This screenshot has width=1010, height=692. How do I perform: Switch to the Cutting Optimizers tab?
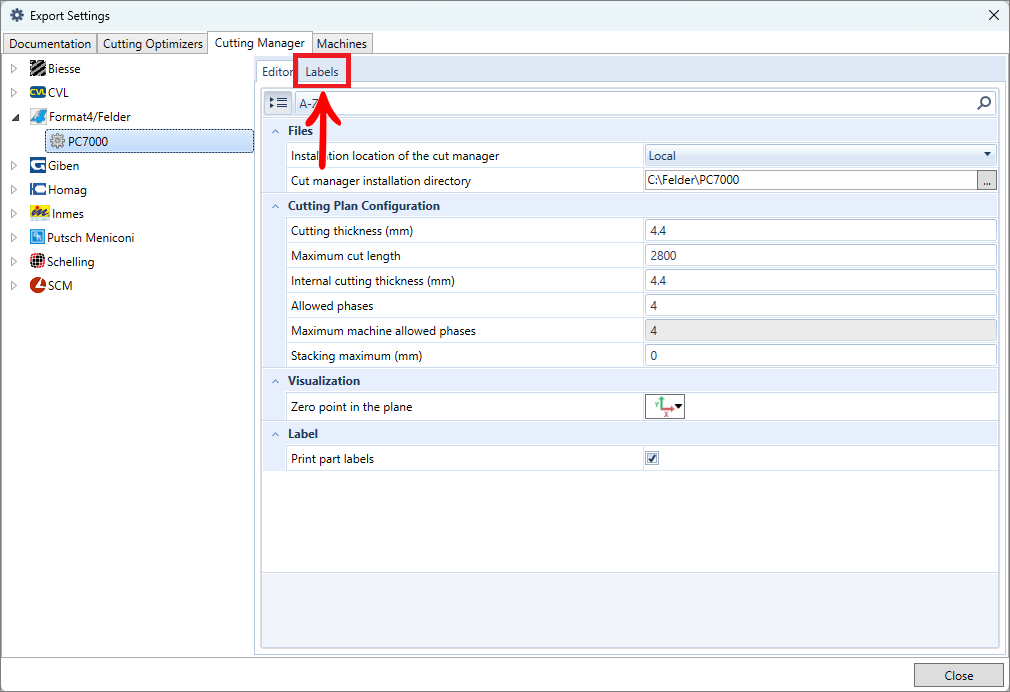153,43
